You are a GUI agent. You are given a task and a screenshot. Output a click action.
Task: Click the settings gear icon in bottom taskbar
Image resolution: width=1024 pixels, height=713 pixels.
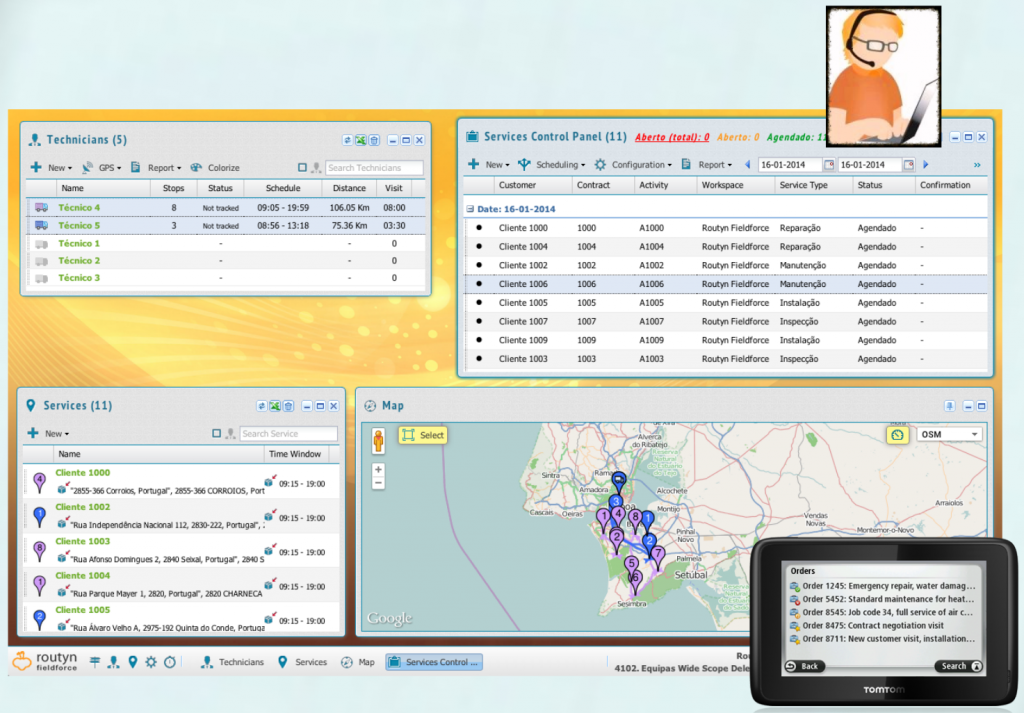click(x=151, y=662)
